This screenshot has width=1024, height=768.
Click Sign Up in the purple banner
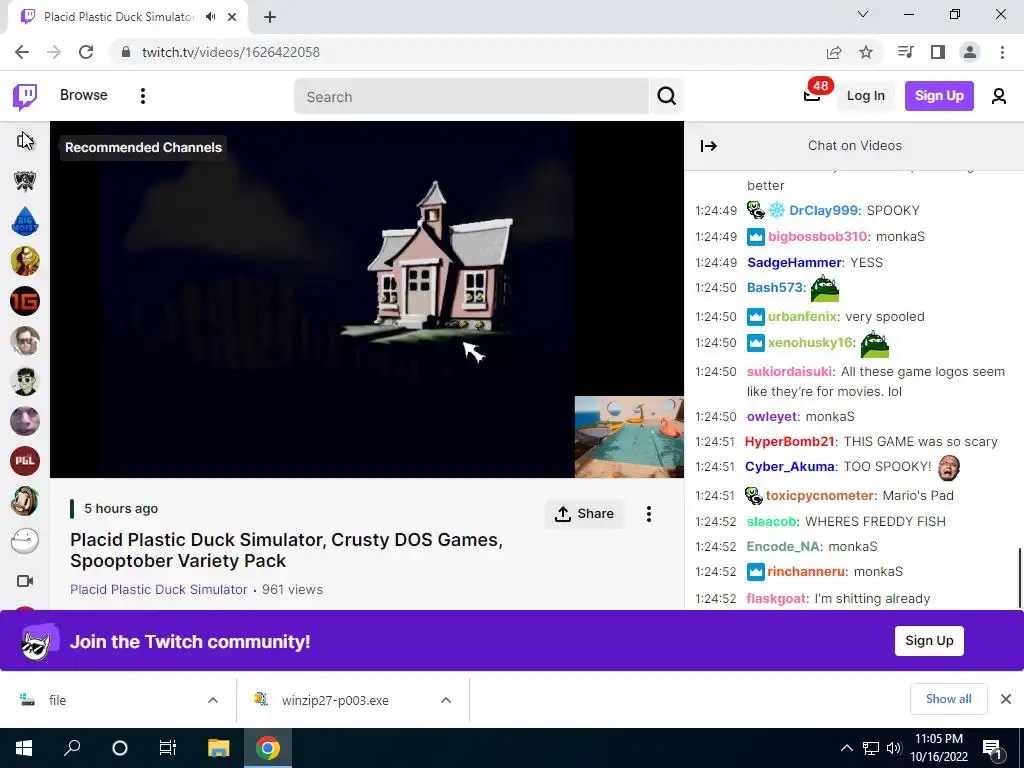point(929,641)
